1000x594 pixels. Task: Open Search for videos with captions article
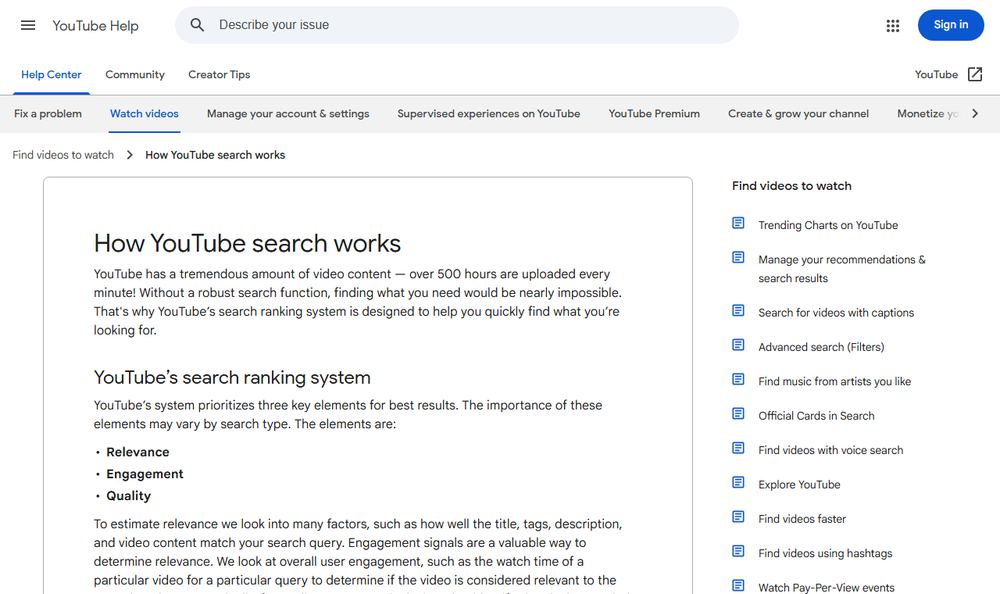[x=836, y=313]
